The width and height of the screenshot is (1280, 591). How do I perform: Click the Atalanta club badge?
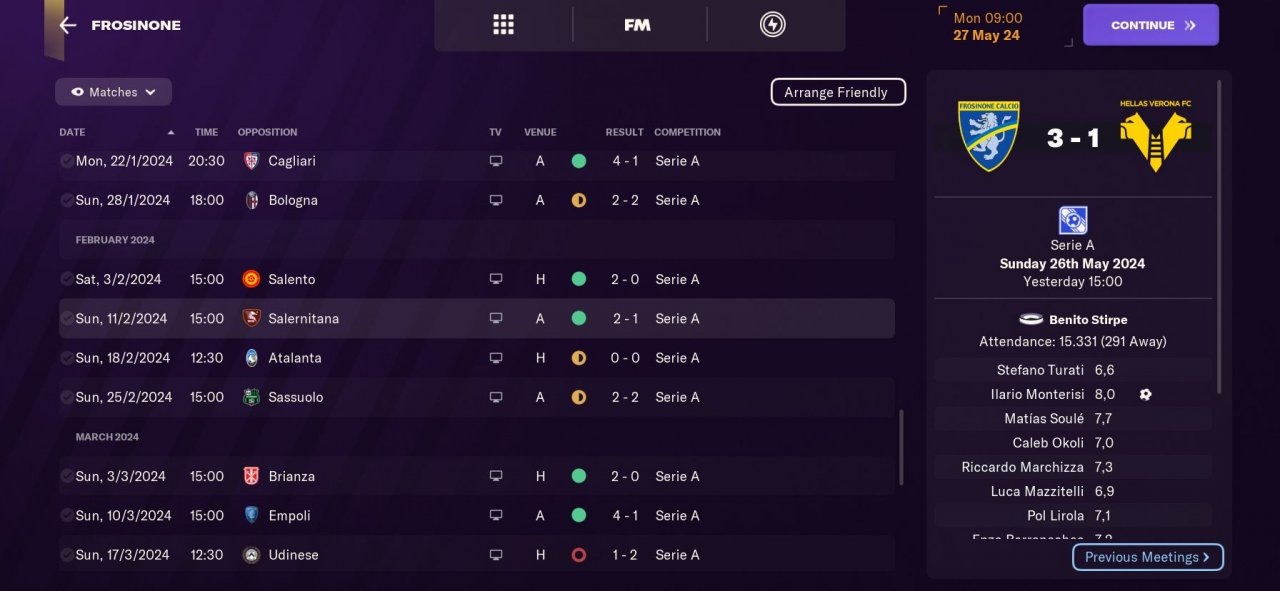(x=252, y=358)
